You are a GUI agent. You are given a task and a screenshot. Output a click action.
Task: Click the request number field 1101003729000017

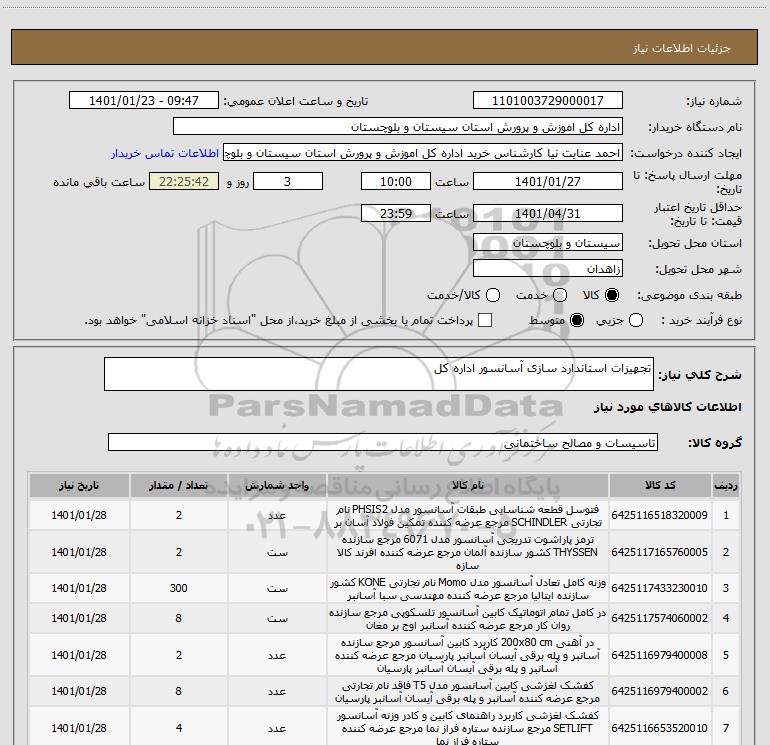point(548,101)
